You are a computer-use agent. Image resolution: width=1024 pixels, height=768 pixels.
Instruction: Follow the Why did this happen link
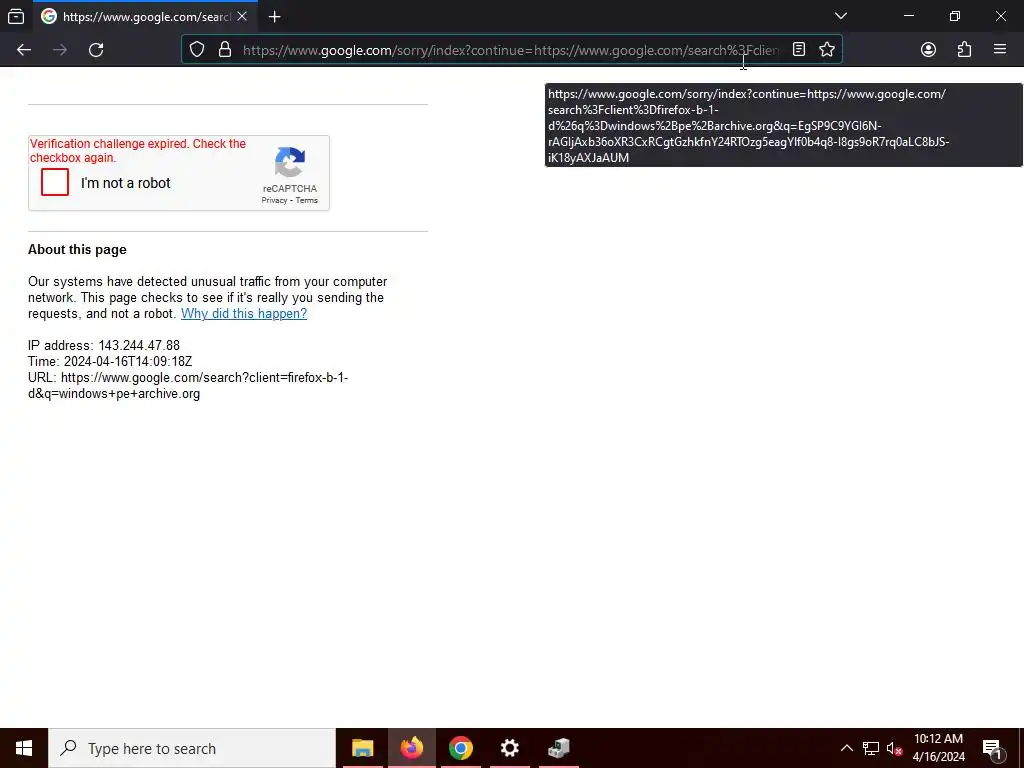coord(244,313)
